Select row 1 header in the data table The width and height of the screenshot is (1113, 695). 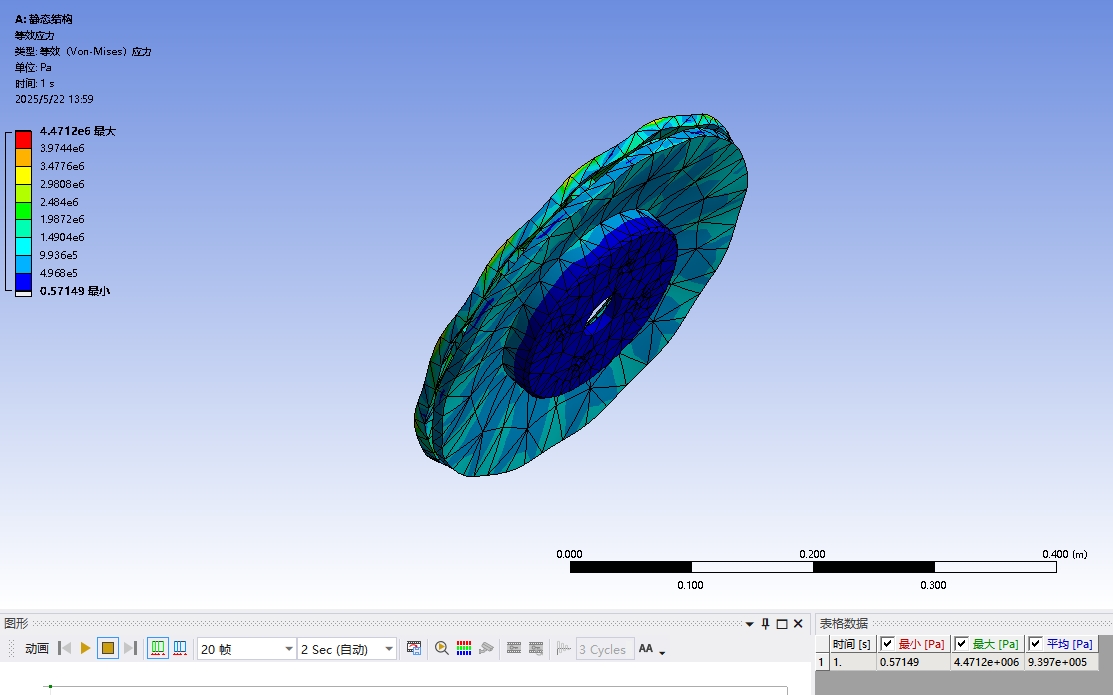click(822, 662)
